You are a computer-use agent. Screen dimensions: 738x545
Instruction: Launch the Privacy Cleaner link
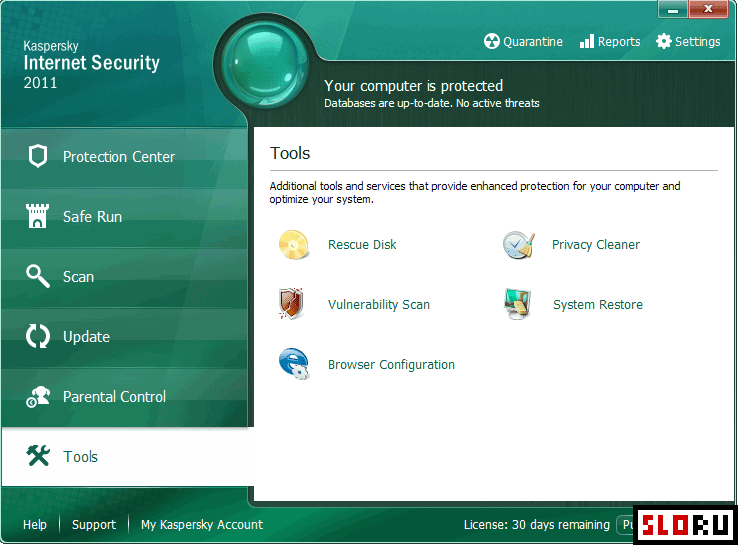click(x=595, y=245)
